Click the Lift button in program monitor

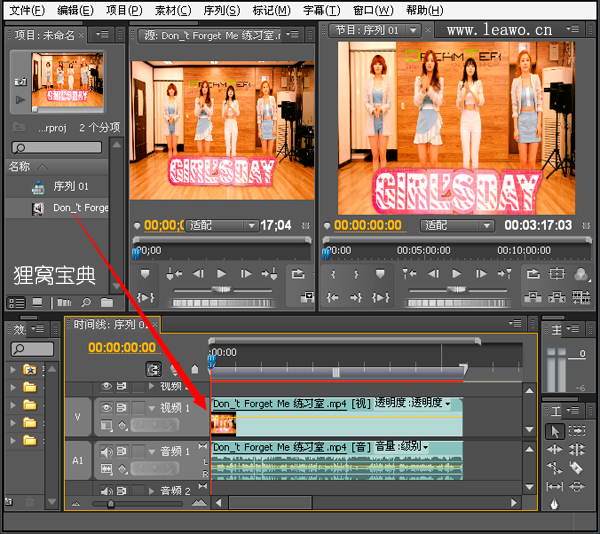click(x=533, y=297)
